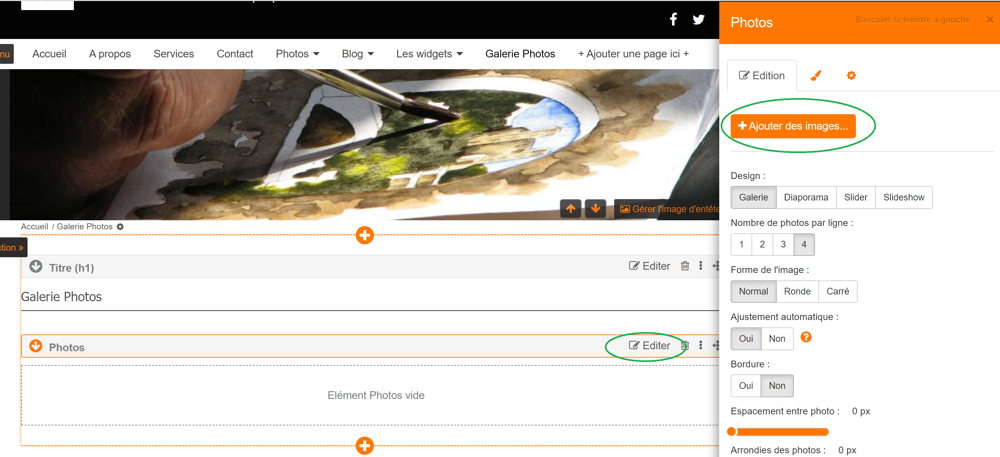
Task: Move header image up with arrow button
Action: tap(571, 209)
